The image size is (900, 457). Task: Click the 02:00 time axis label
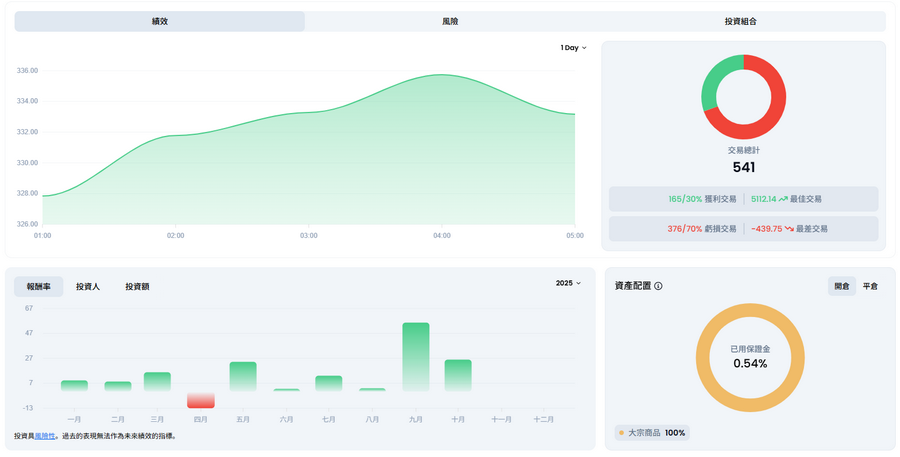(176, 235)
